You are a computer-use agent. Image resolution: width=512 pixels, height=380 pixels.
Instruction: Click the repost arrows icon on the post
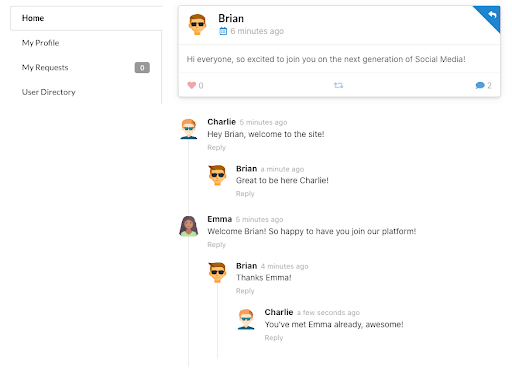[338, 85]
